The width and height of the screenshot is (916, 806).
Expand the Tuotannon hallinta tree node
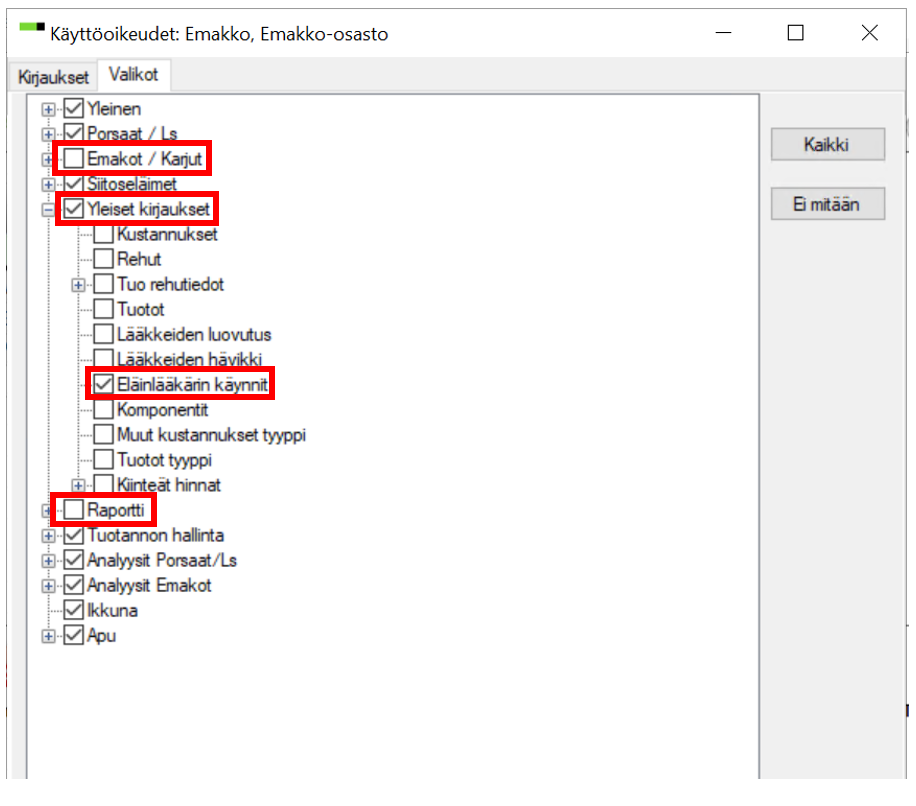coord(48,536)
